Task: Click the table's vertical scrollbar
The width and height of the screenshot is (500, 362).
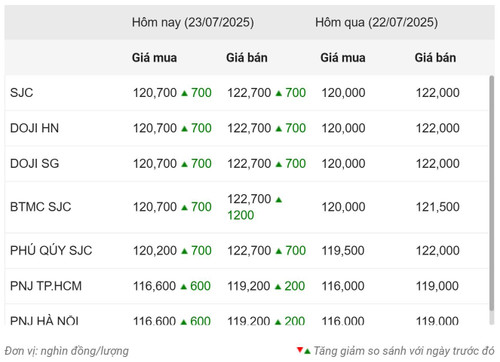Action: [x=491, y=193]
